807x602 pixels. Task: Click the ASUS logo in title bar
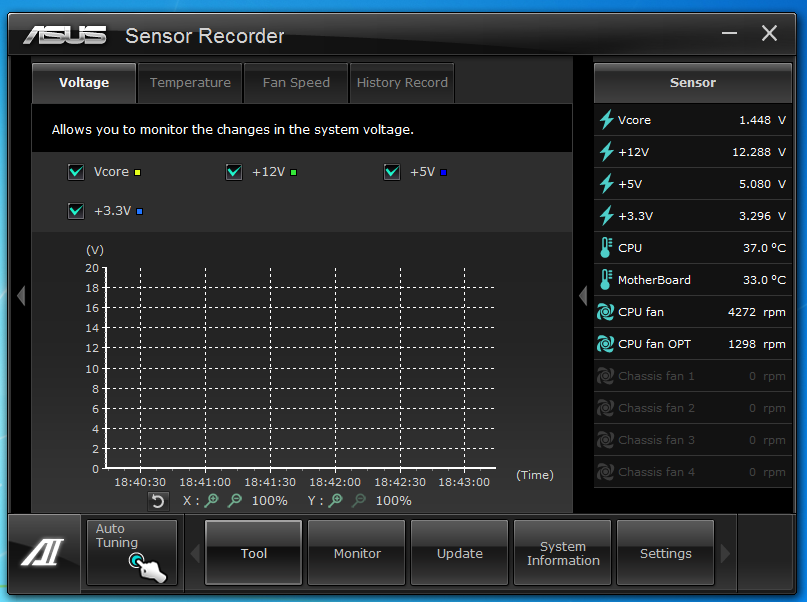(x=65, y=35)
